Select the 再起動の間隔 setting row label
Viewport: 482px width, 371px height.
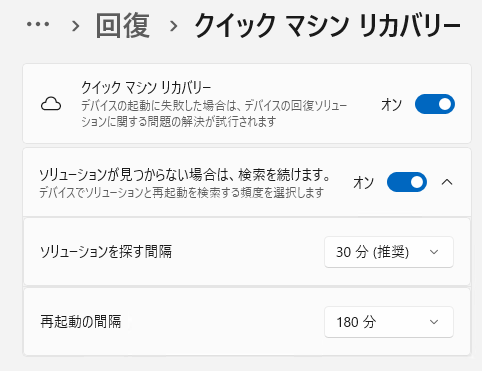[x=80, y=322]
